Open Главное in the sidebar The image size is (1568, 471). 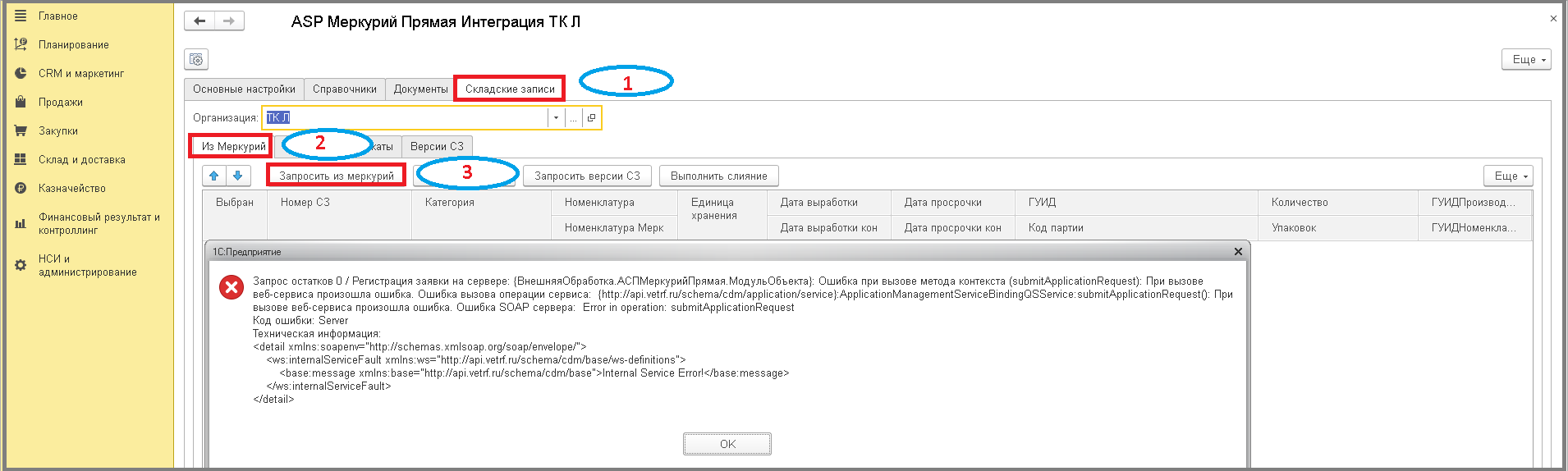point(58,16)
